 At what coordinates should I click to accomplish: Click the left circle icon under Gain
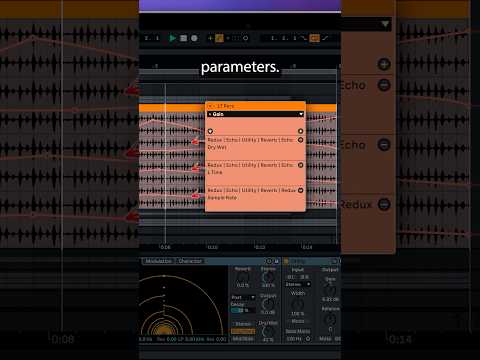pyautogui.click(x=210, y=131)
